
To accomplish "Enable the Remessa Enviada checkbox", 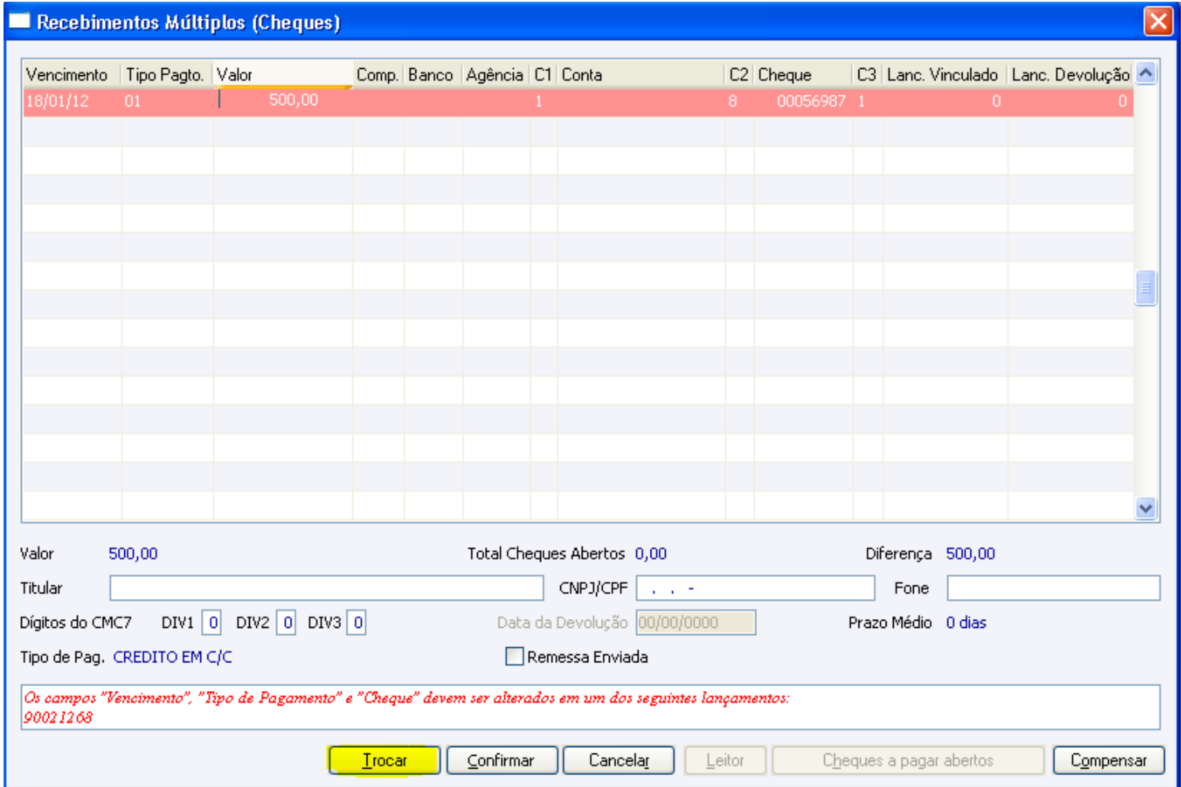I will click(514, 657).
